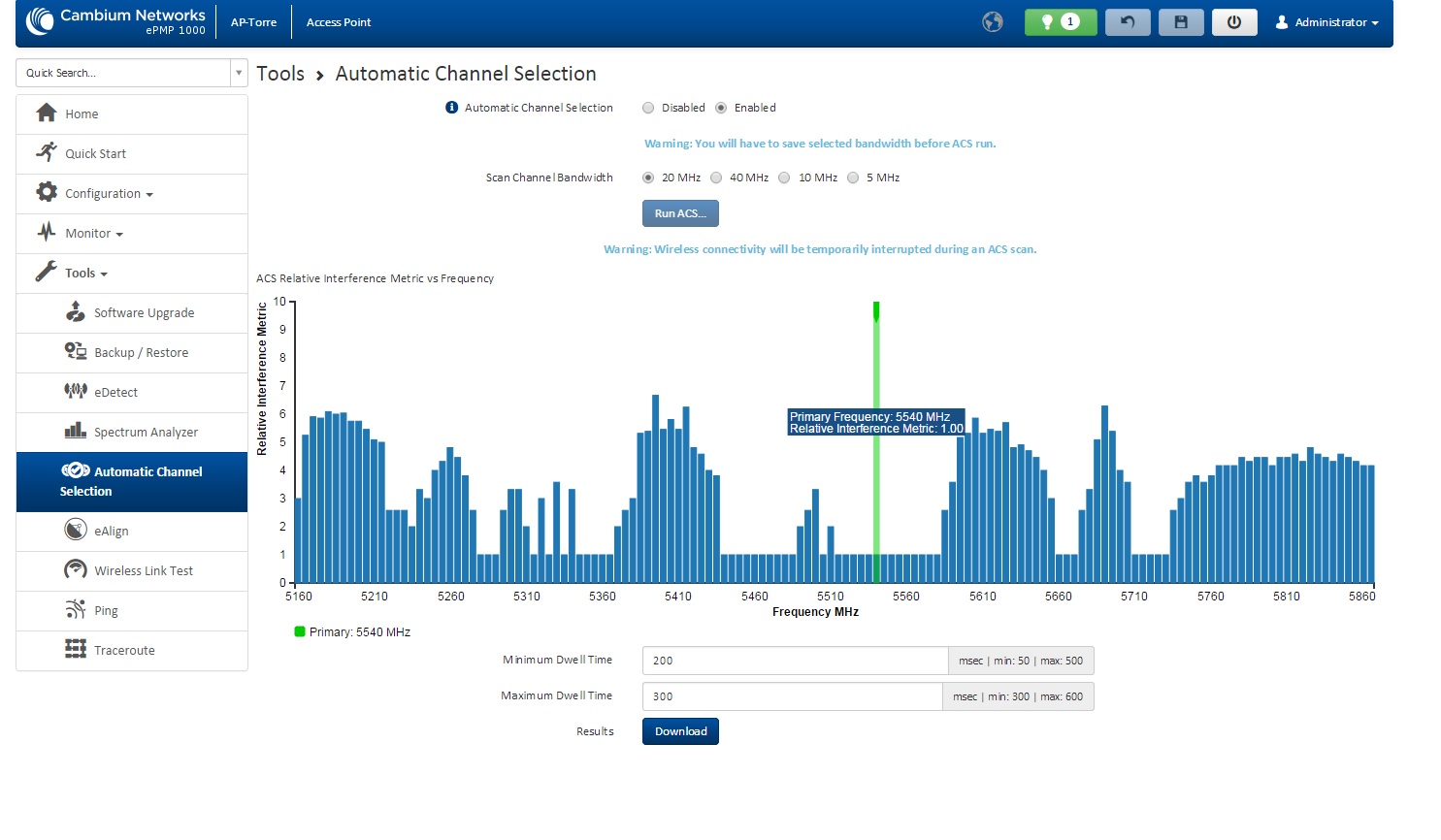Choose 40 MHz scan channel bandwidth
This screenshot has height=840, width=1441.
pyautogui.click(x=716, y=178)
